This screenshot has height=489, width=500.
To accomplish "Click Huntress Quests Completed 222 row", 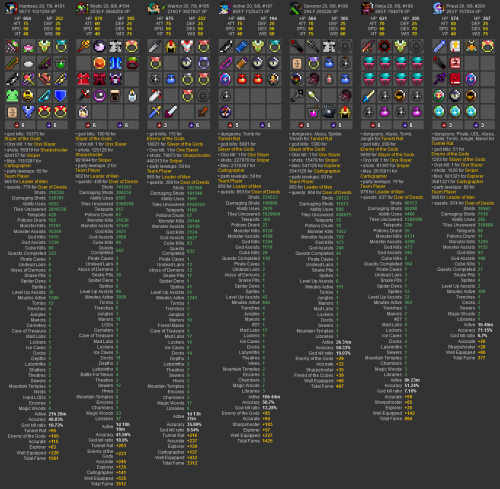I will (32, 253).
